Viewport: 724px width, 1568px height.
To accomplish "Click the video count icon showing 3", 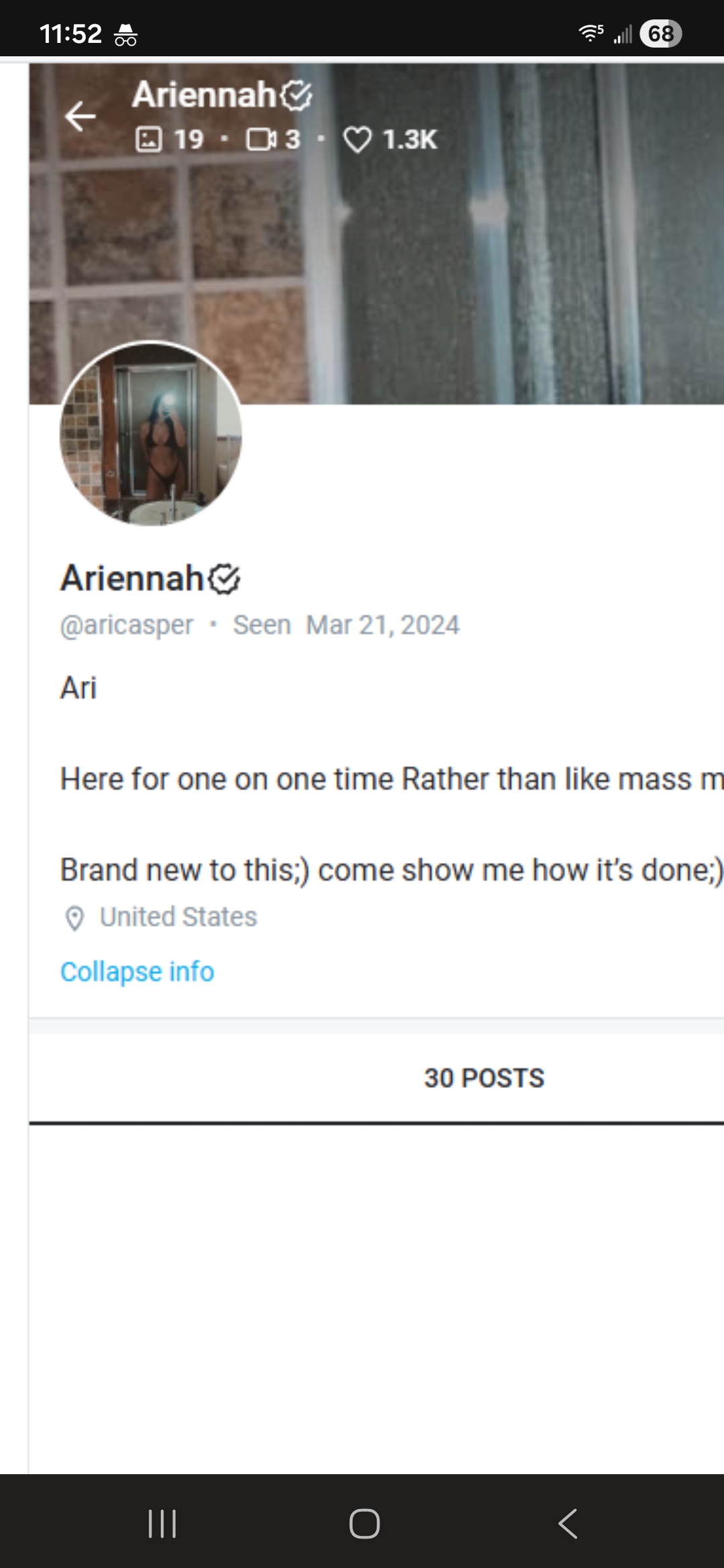I will [261, 139].
